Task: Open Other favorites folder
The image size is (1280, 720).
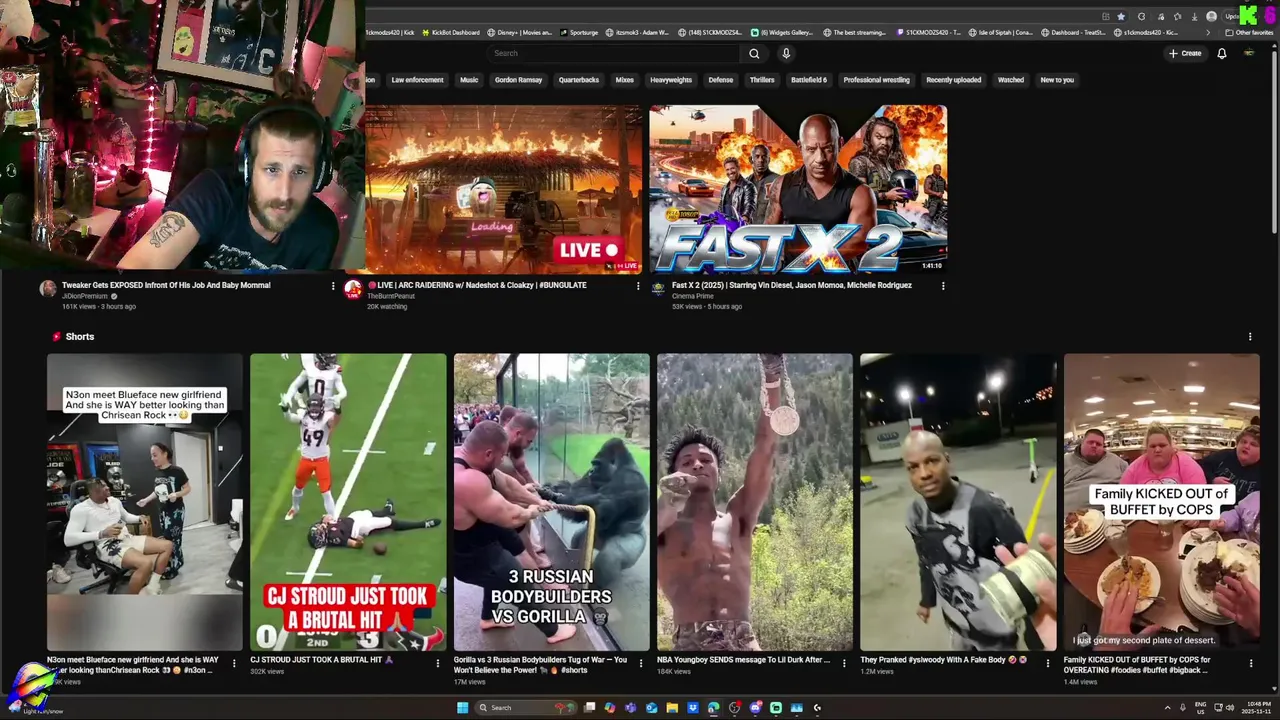Action: (1249, 32)
